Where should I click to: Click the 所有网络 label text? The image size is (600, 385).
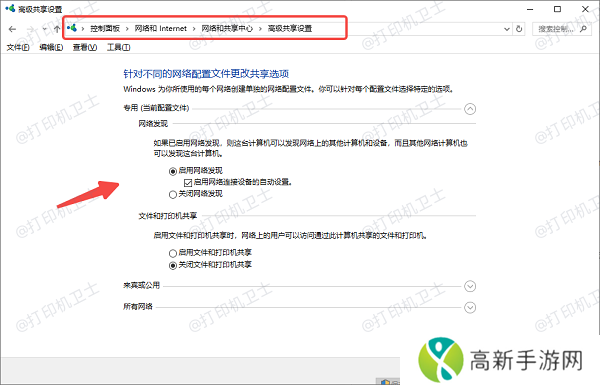[x=138, y=307]
